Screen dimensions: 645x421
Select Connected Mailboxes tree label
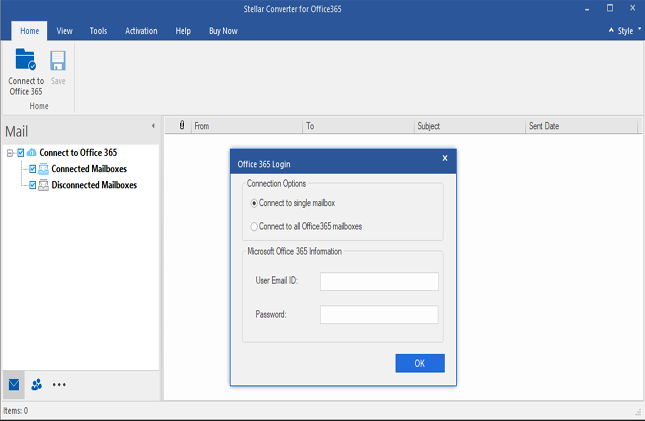[x=89, y=169]
